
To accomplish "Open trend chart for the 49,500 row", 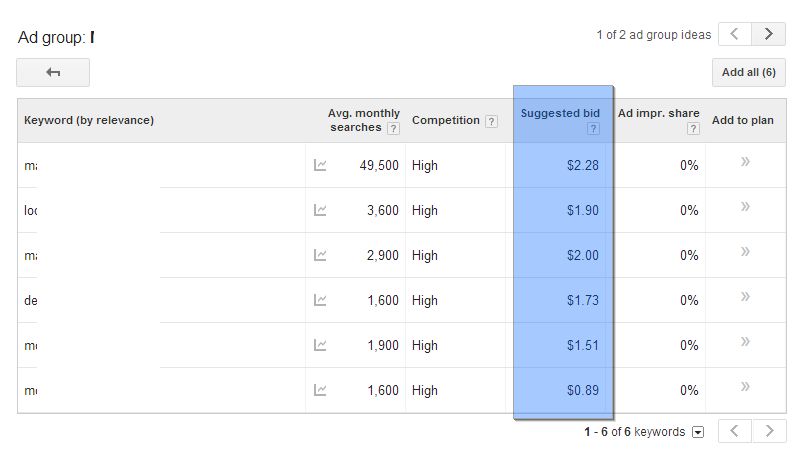I will [320, 165].
